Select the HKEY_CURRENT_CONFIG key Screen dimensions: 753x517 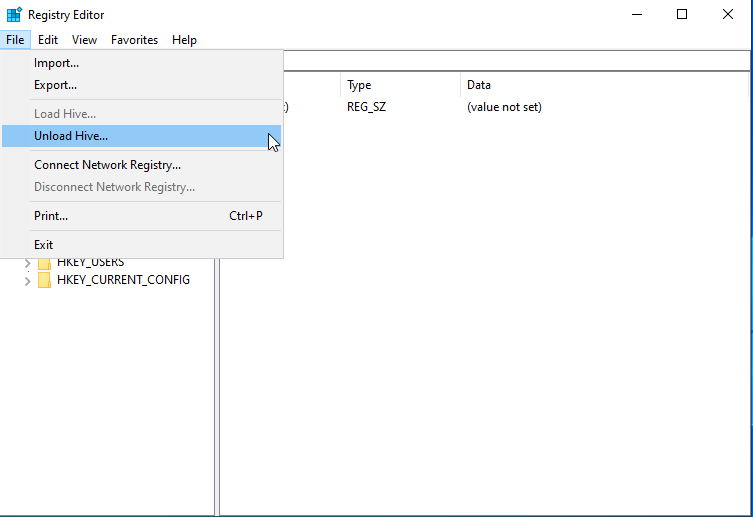click(x=123, y=280)
